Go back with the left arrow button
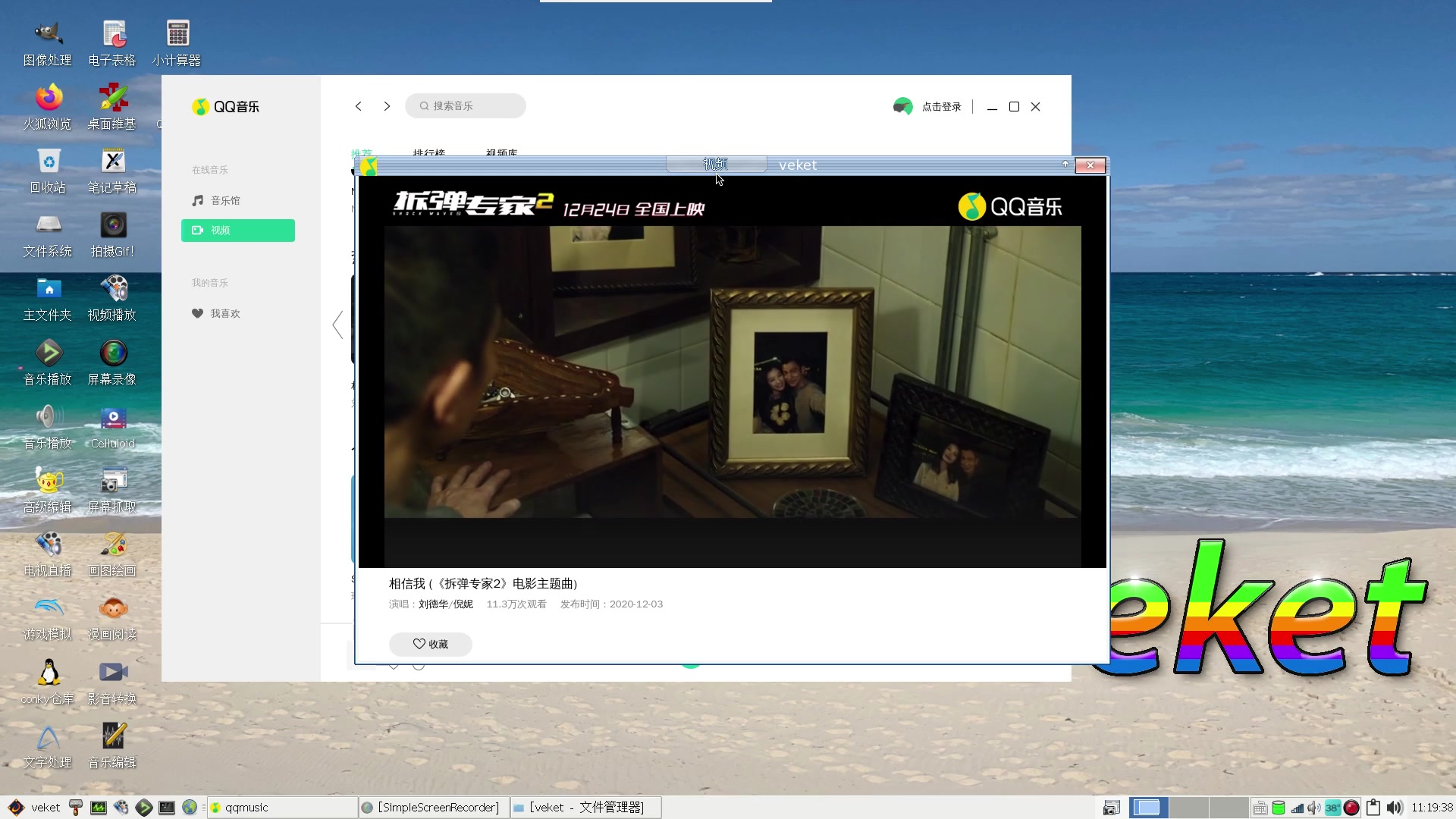The image size is (1456, 819). coord(358,106)
